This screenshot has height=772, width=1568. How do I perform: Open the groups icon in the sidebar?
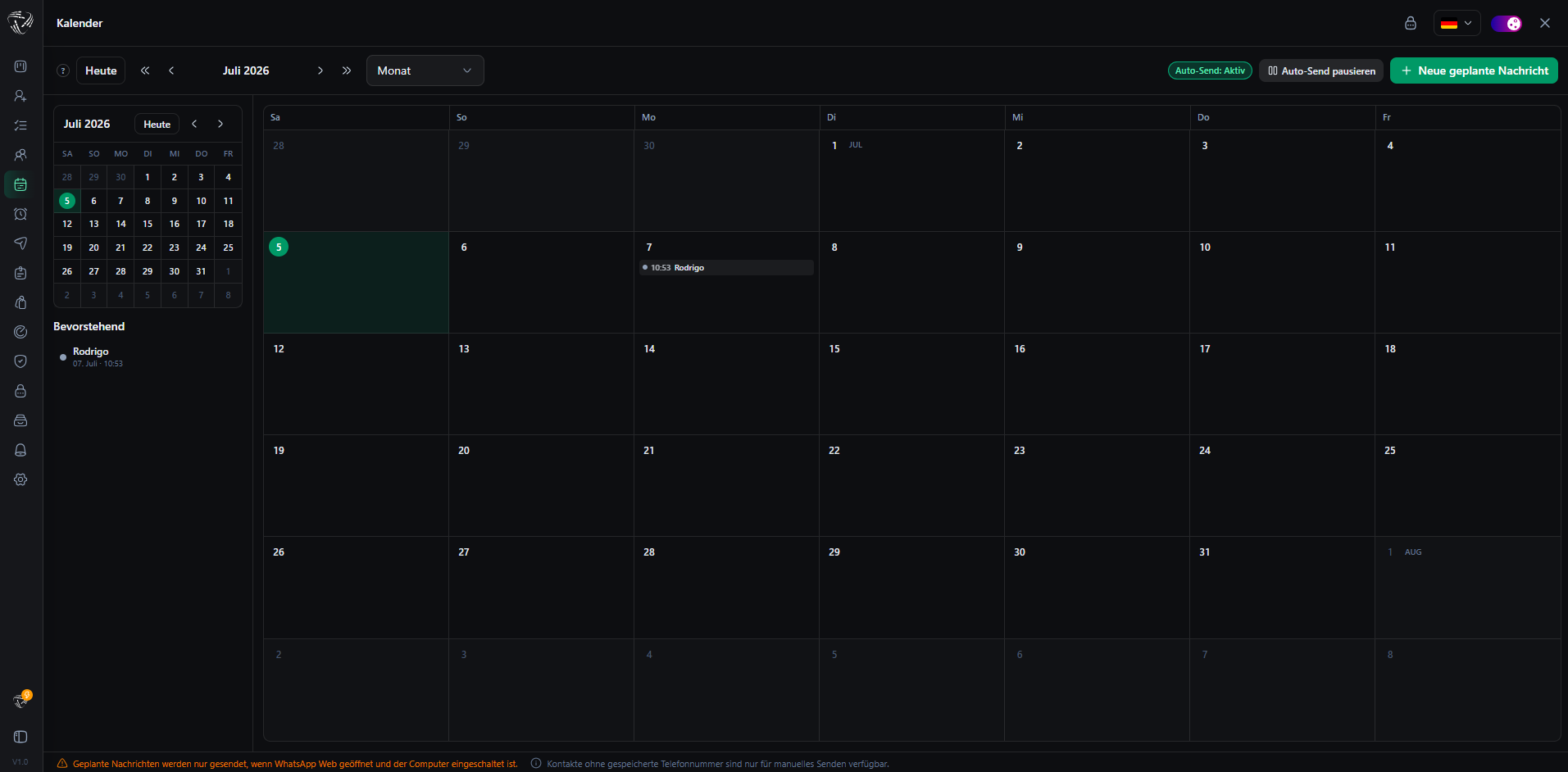[x=20, y=155]
